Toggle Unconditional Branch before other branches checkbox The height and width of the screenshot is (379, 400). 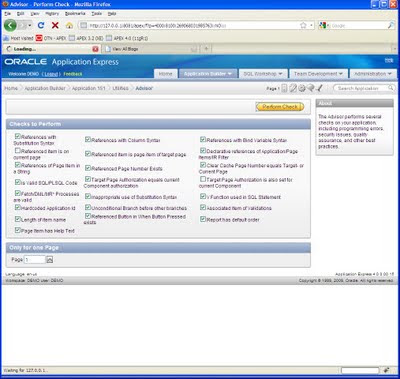click(88, 207)
